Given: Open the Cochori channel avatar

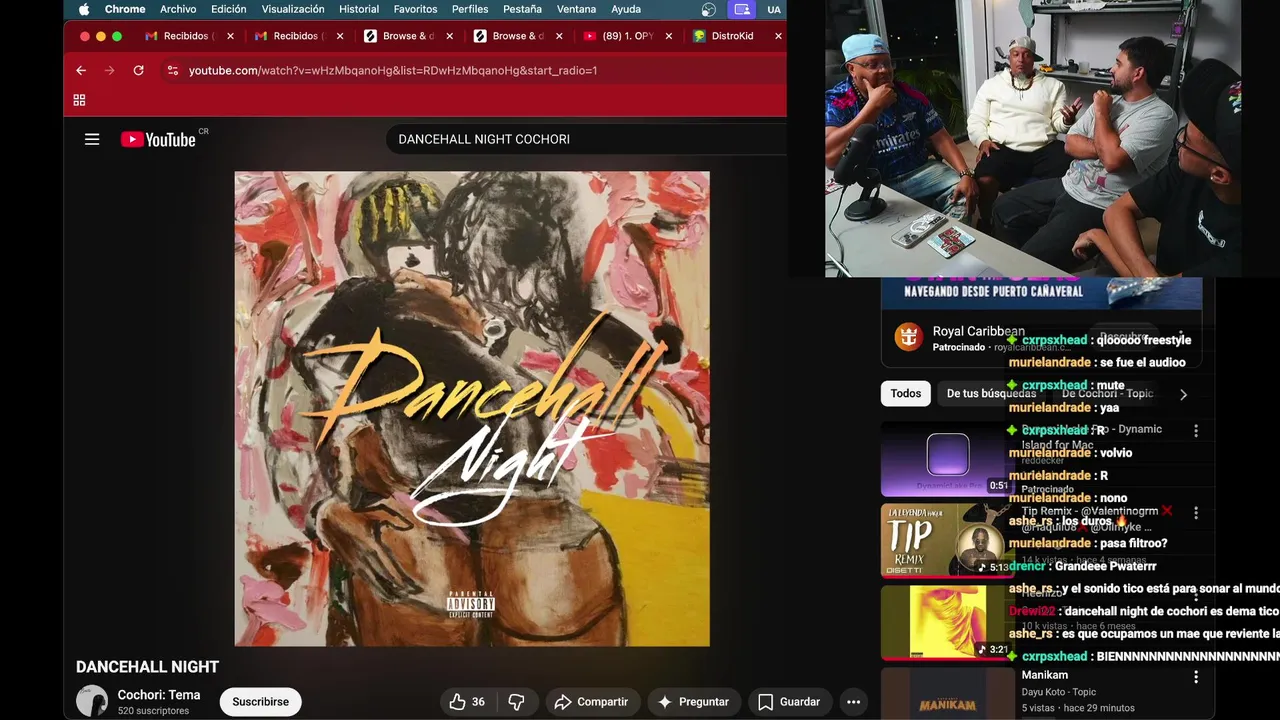Looking at the screenshot, I should pyautogui.click(x=92, y=701).
